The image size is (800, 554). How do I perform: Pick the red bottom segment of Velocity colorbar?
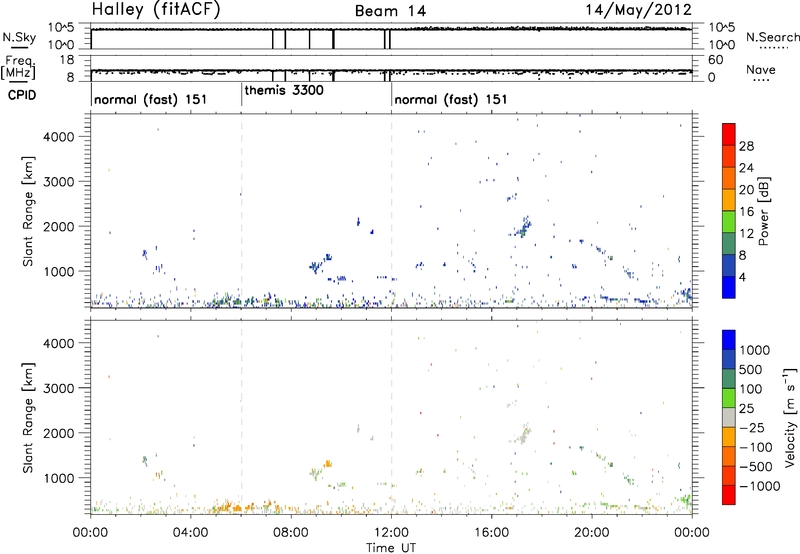[x=729, y=494]
